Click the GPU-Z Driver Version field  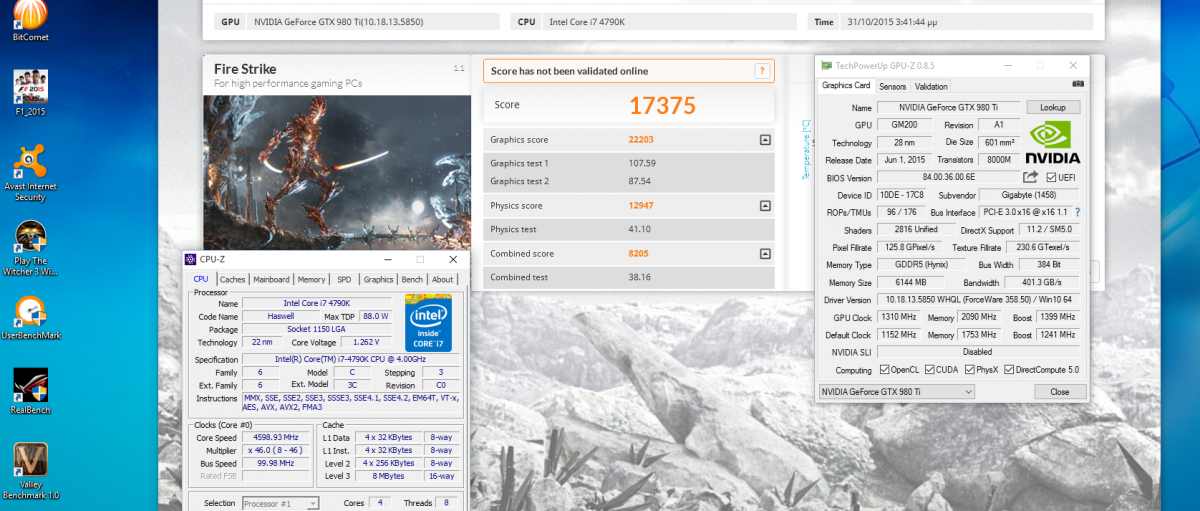coord(979,300)
